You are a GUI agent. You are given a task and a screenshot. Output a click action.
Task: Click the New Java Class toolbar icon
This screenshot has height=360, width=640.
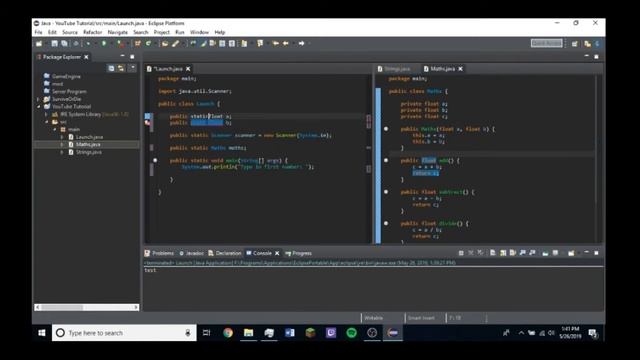[148, 43]
